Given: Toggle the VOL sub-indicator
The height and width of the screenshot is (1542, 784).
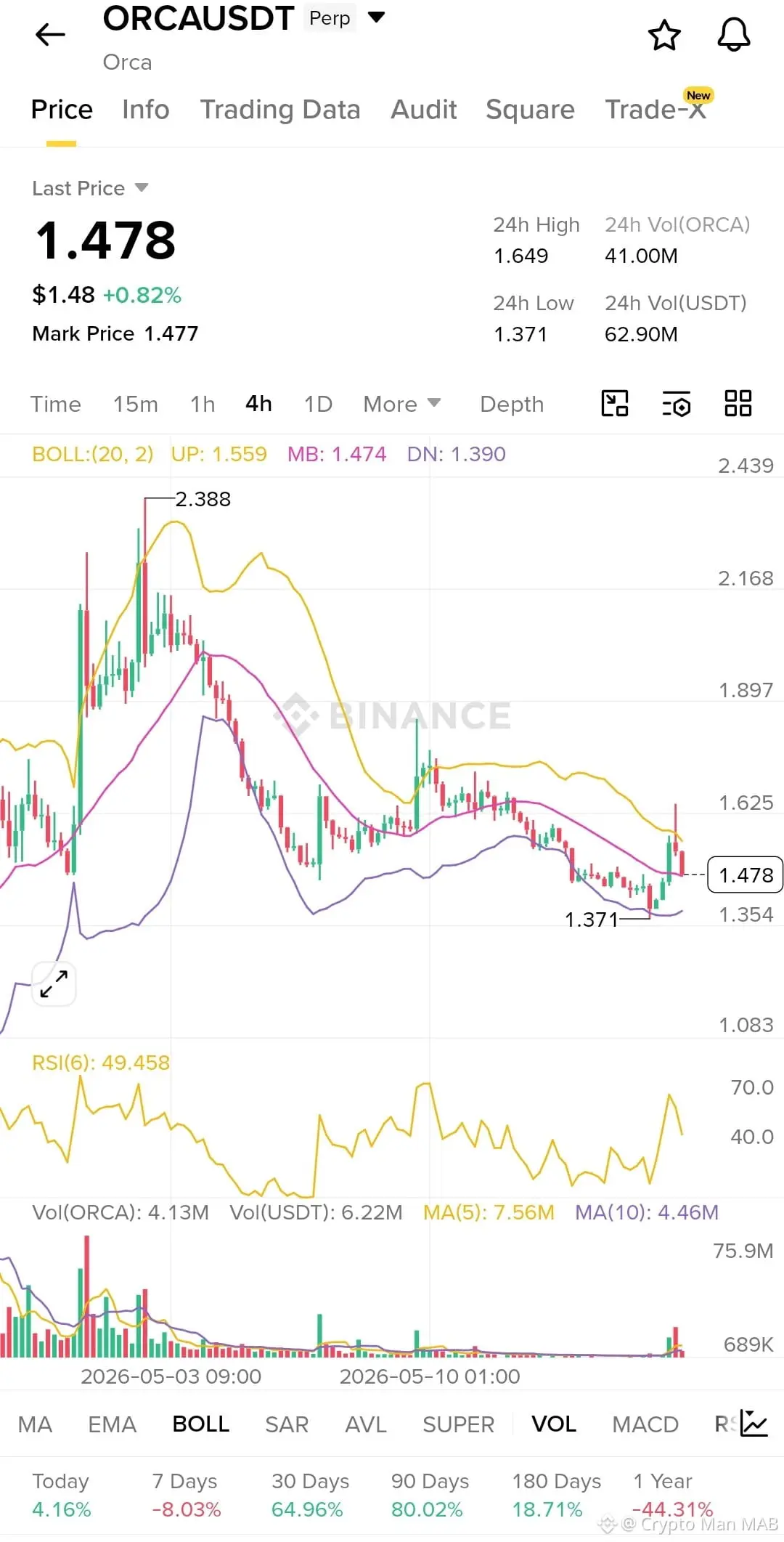Looking at the screenshot, I should pyautogui.click(x=554, y=1424).
